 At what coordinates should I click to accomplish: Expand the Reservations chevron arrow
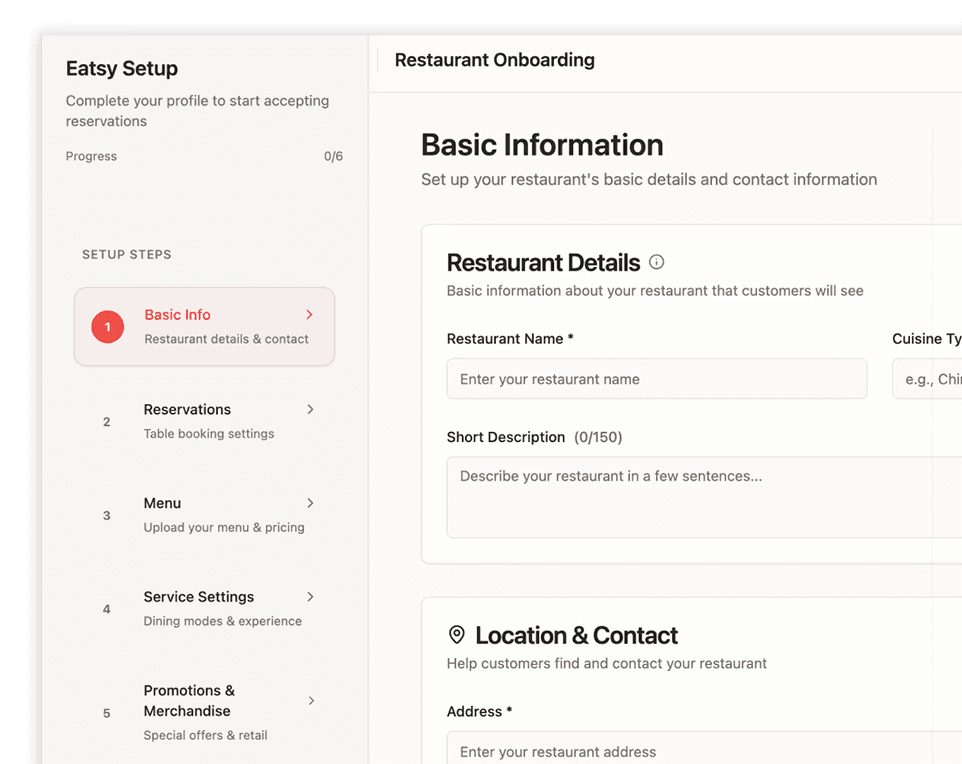[x=310, y=409]
